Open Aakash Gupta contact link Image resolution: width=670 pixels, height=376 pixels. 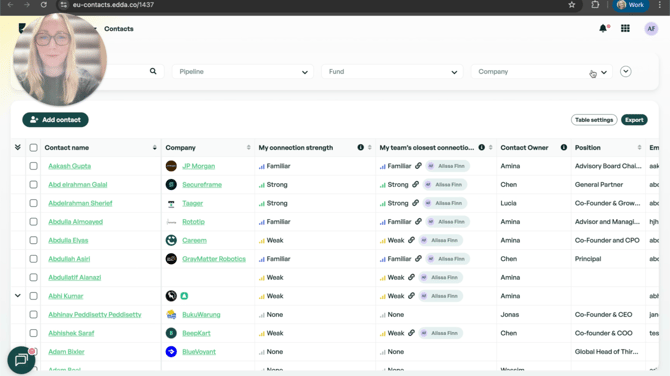point(69,166)
